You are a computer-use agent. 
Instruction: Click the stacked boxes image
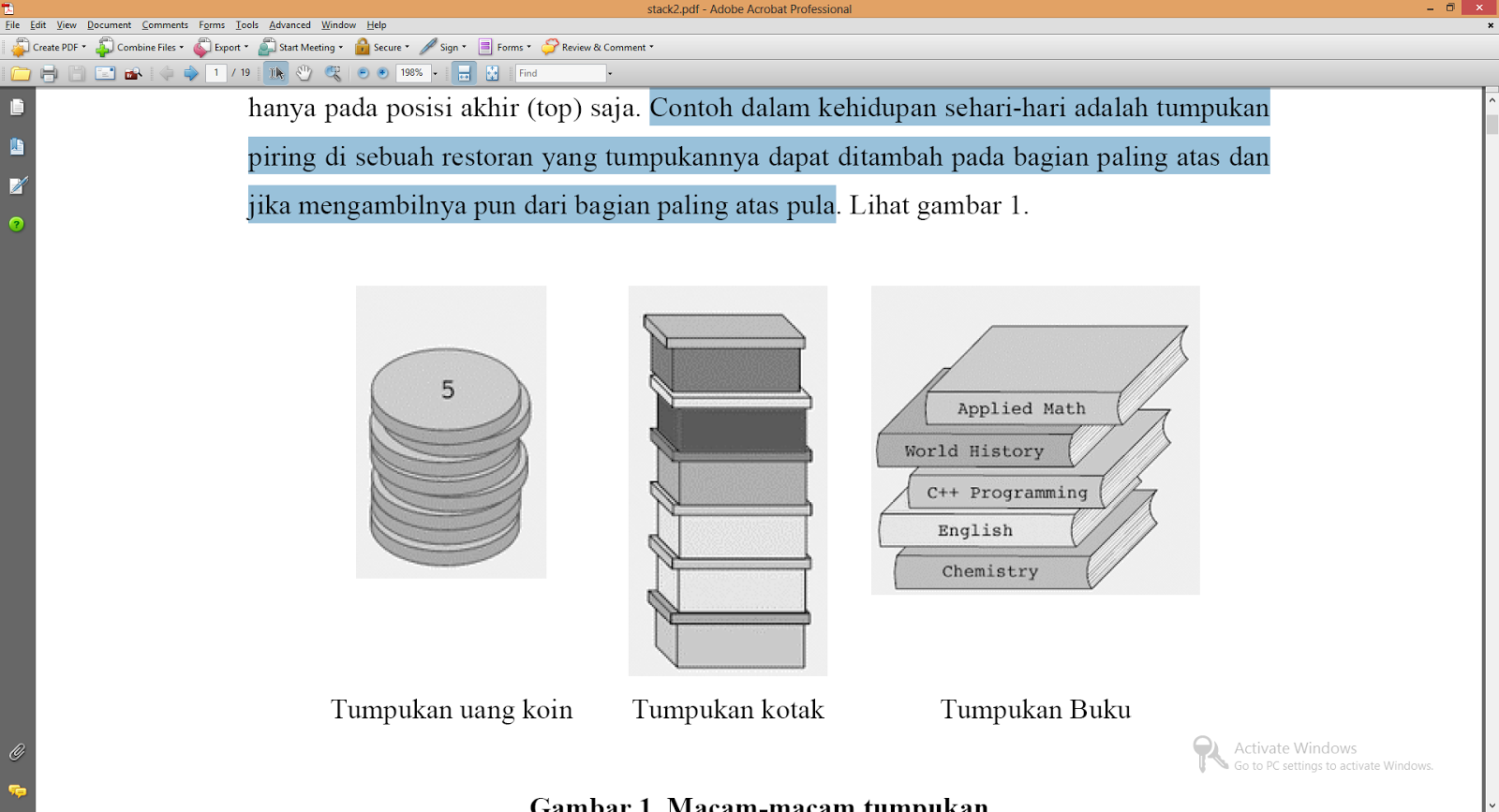pos(728,480)
